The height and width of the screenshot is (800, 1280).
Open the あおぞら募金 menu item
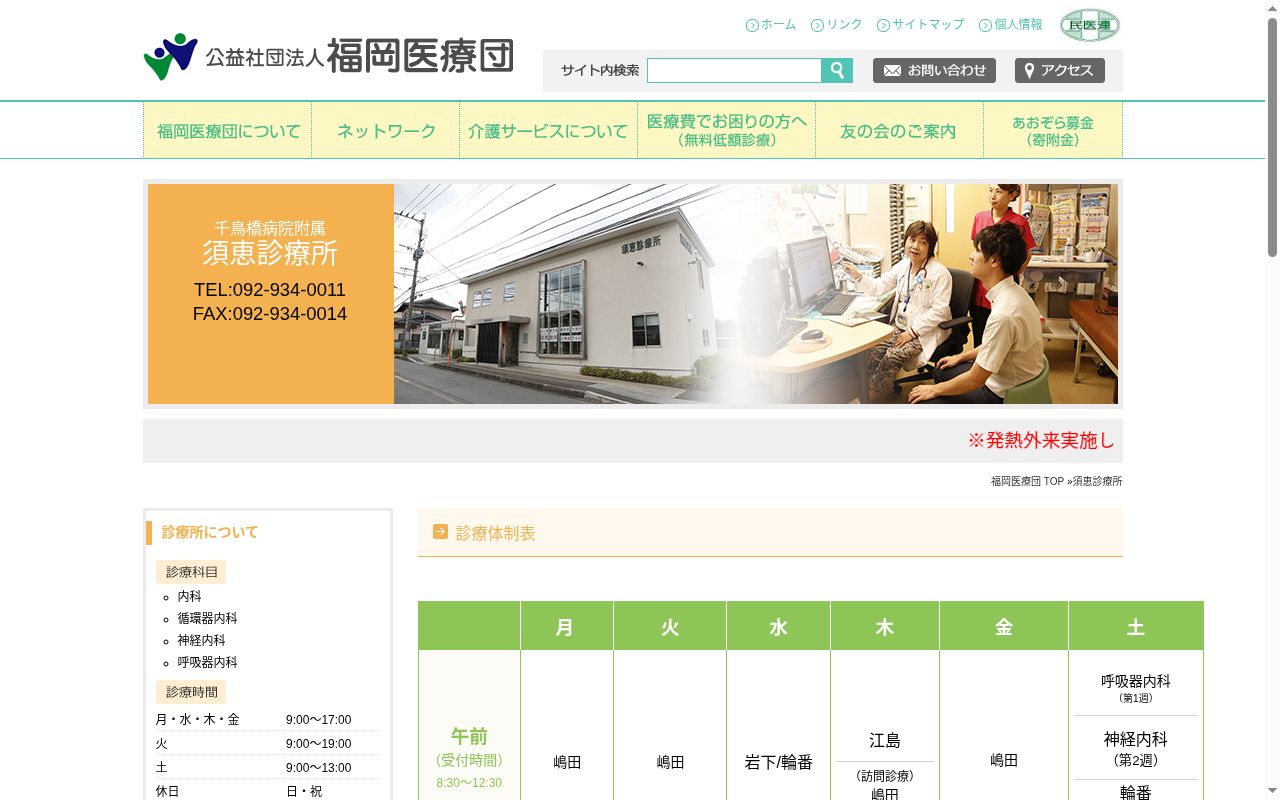[1053, 130]
